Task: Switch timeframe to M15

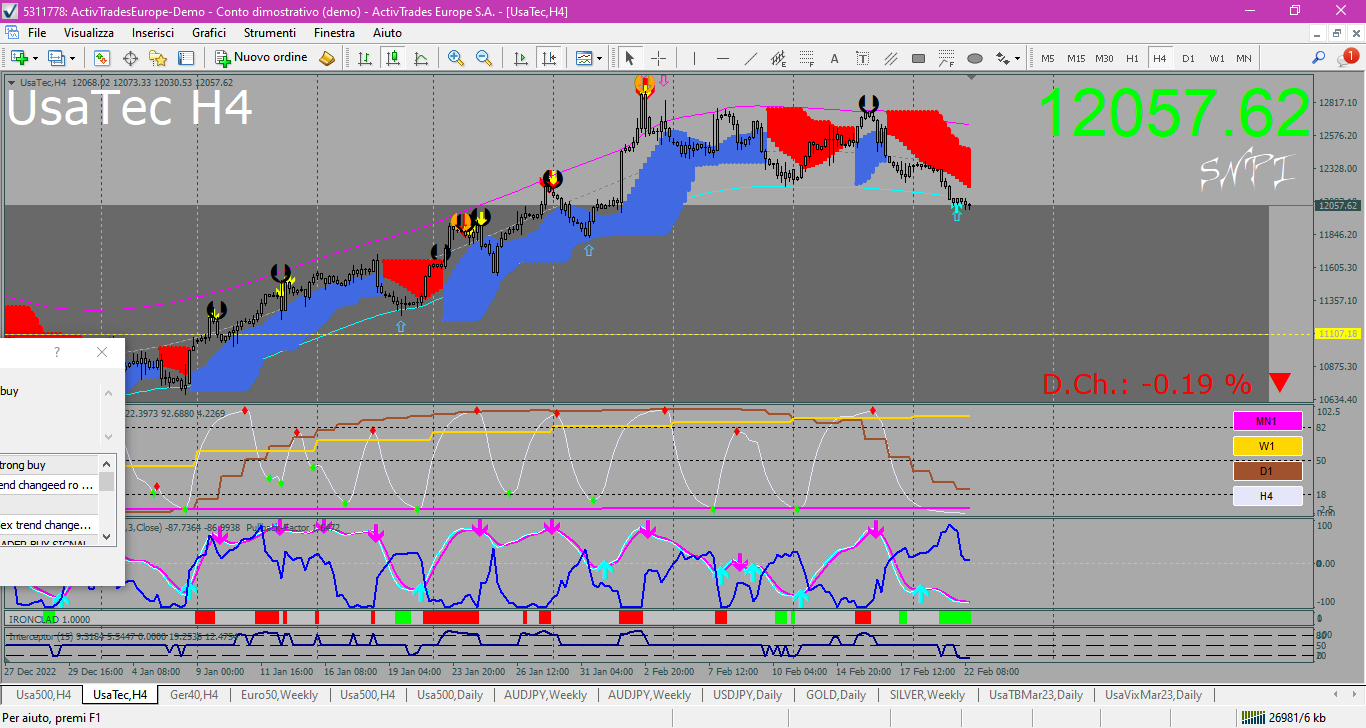Action: click(x=1075, y=58)
